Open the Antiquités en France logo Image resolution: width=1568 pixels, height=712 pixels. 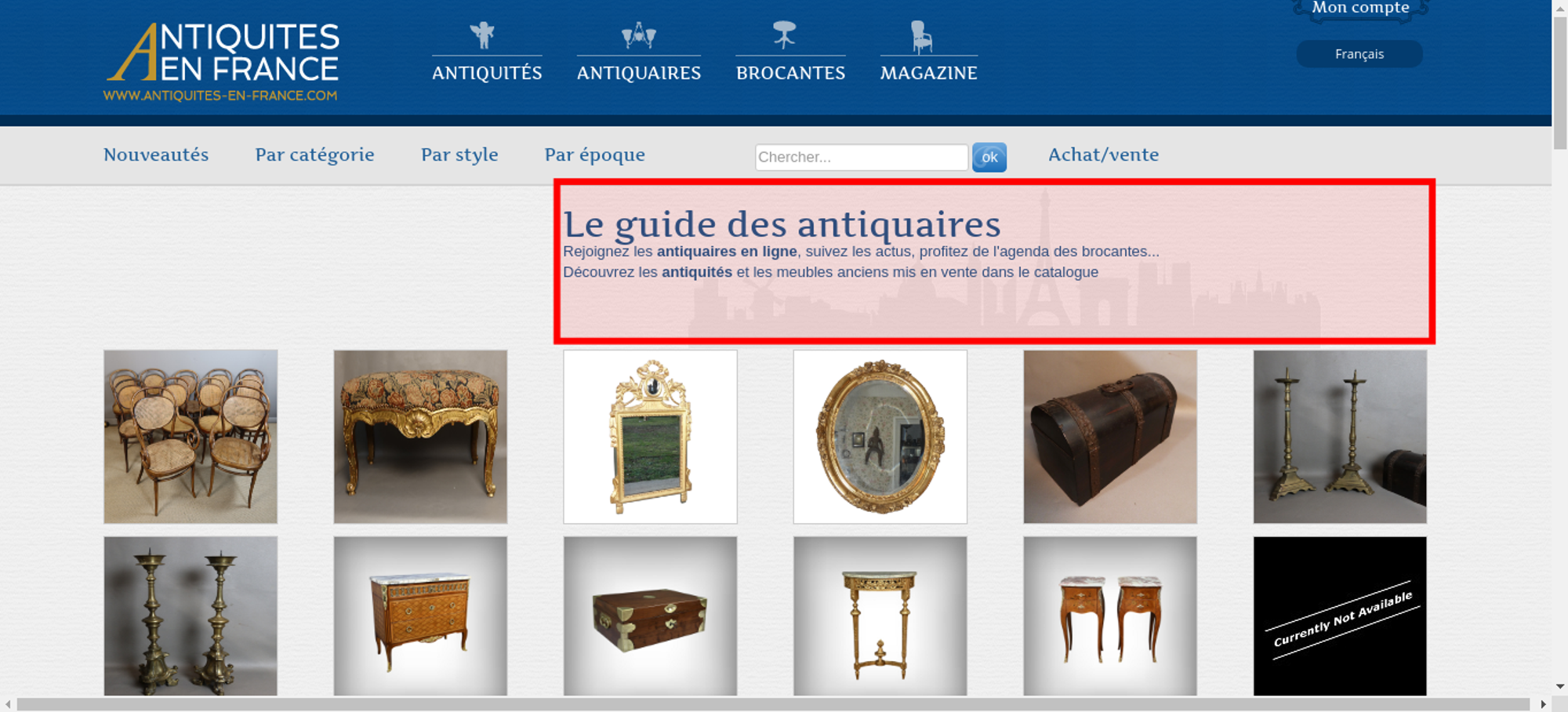pos(222,62)
